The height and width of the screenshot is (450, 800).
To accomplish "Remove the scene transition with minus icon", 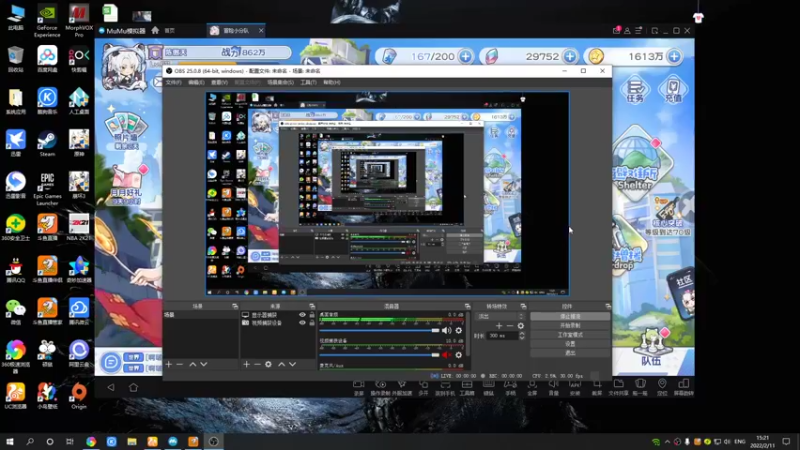I will (510, 326).
